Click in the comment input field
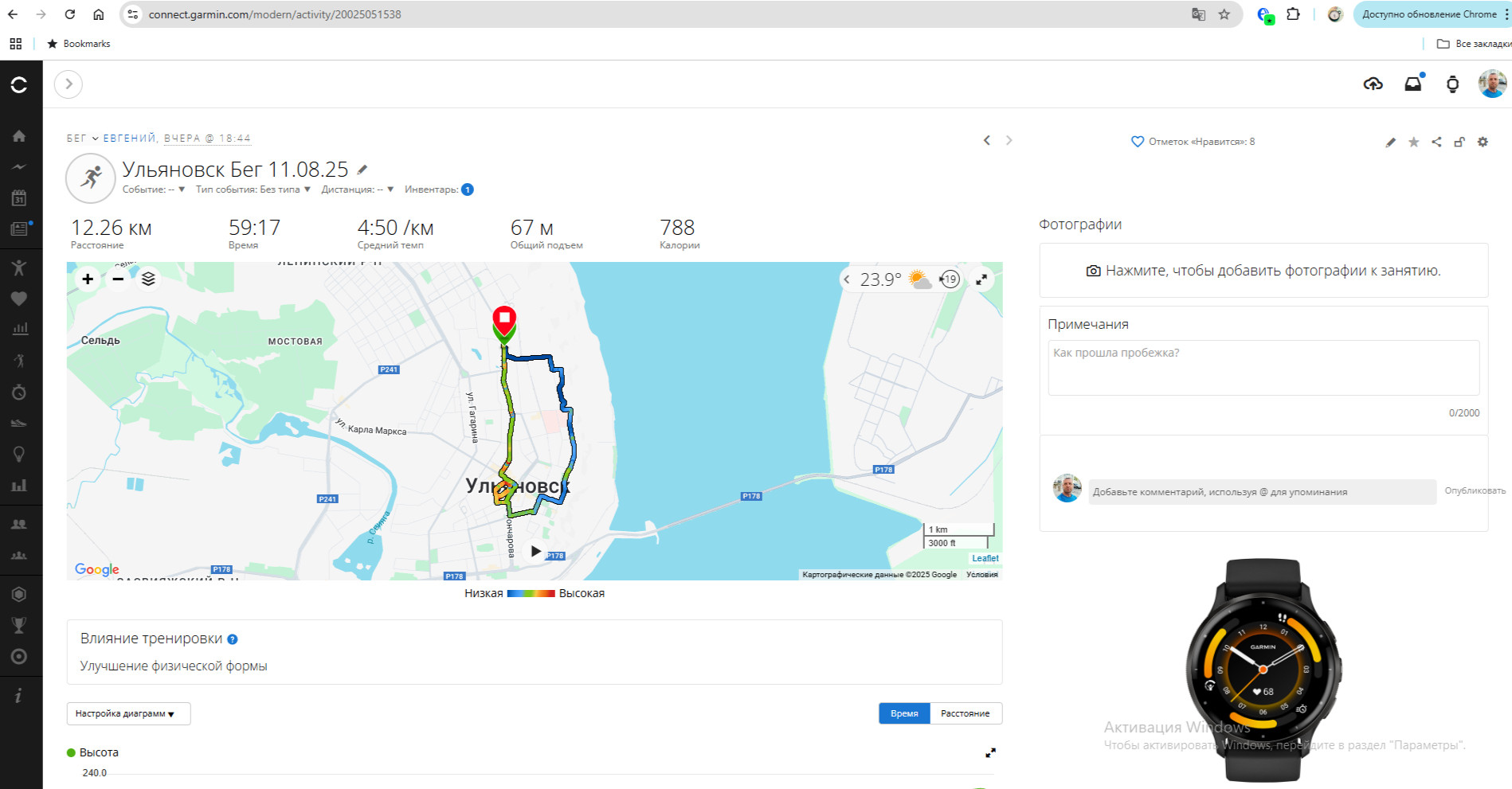 click(x=1262, y=492)
